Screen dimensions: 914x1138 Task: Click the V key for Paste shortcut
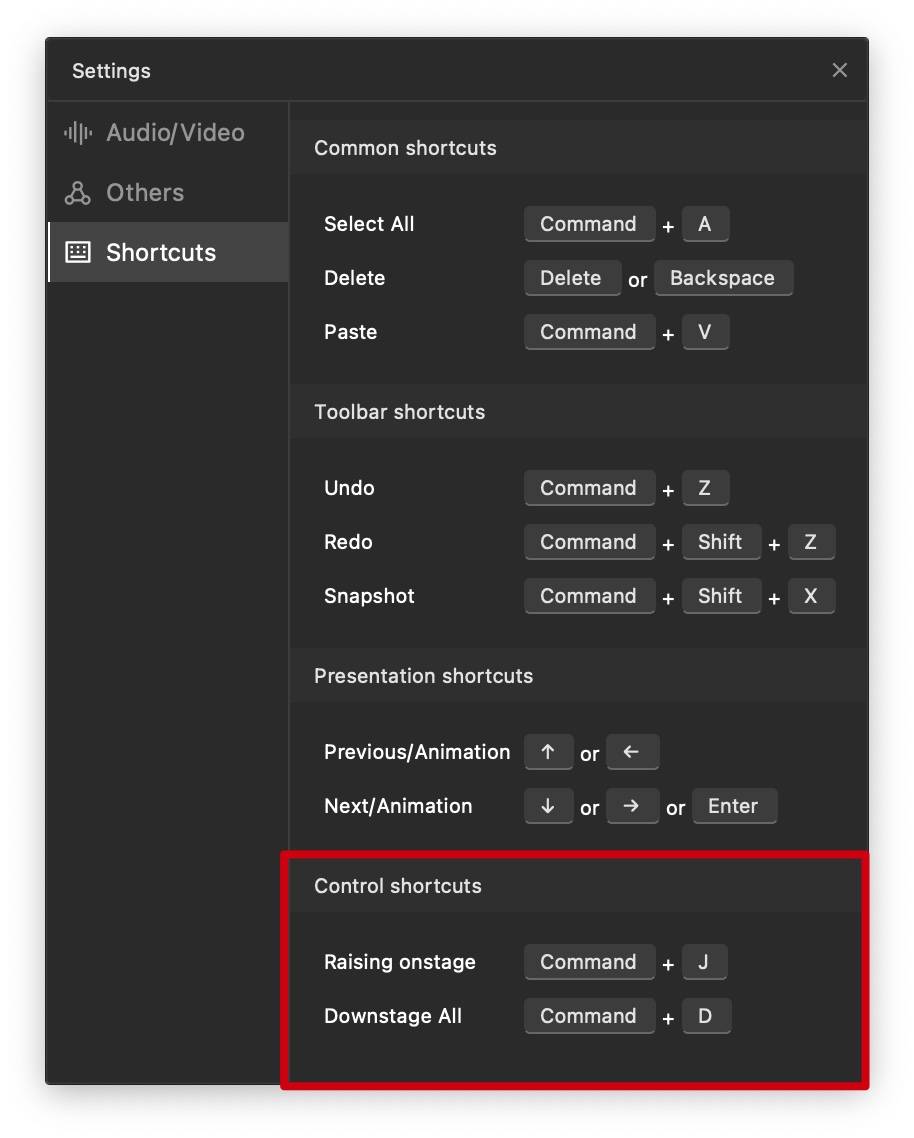pos(704,332)
